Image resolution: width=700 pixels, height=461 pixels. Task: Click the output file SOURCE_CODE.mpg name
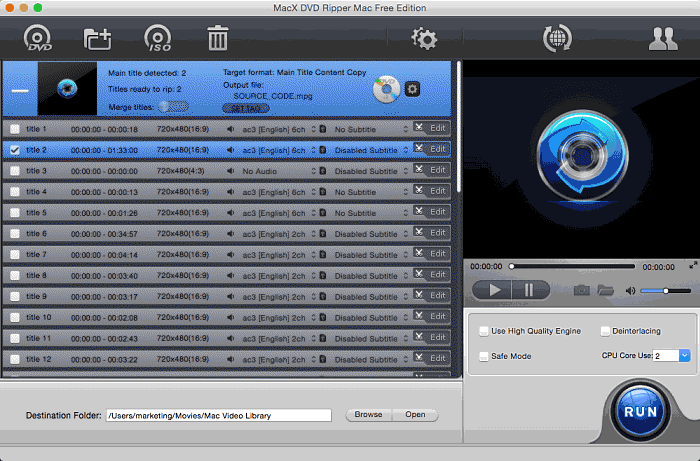(x=273, y=96)
